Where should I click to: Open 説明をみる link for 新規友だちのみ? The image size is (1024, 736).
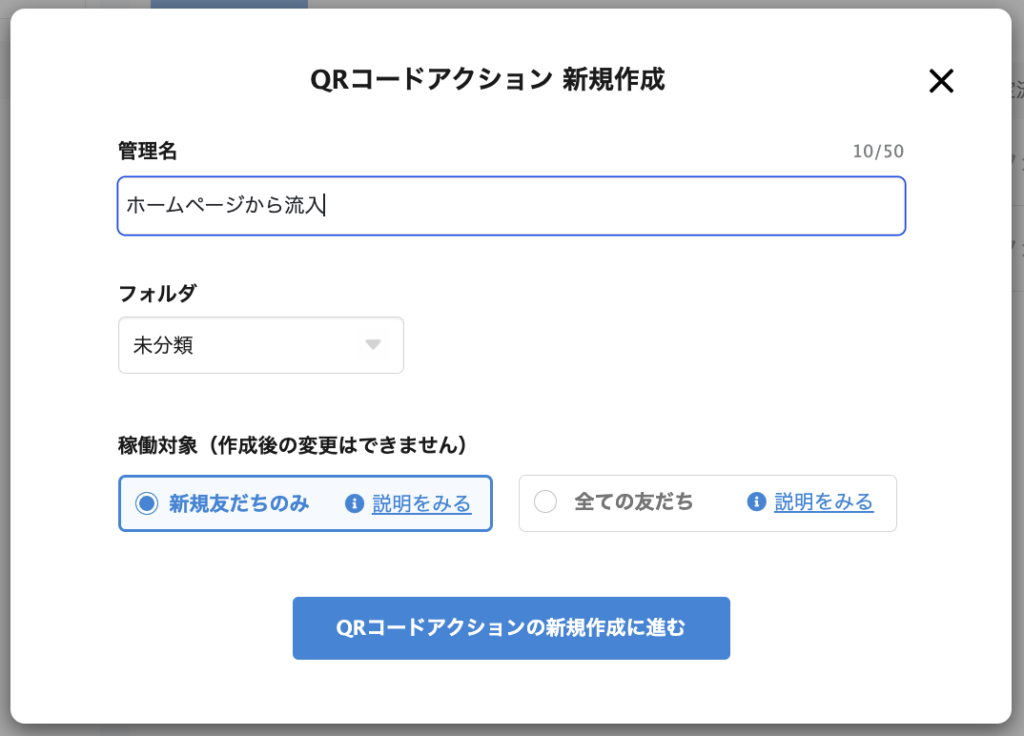(x=421, y=504)
